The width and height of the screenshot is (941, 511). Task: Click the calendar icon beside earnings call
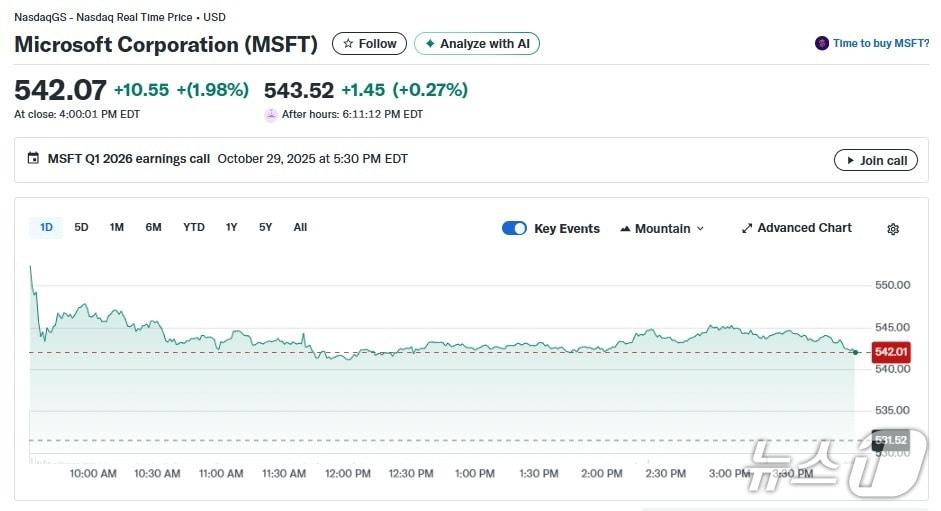point(33,159)
